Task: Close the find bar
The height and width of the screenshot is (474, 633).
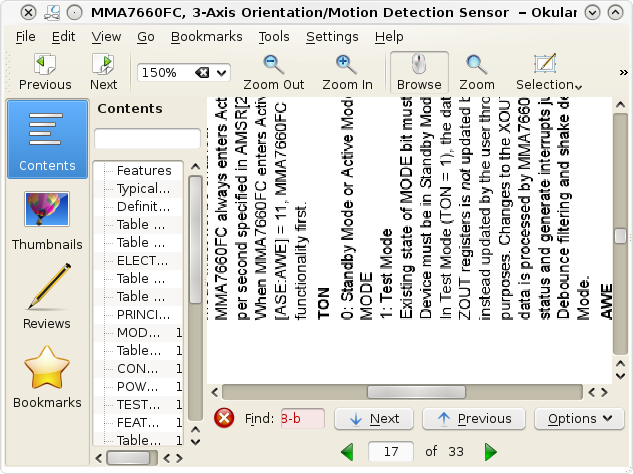Action: point(224,418)
